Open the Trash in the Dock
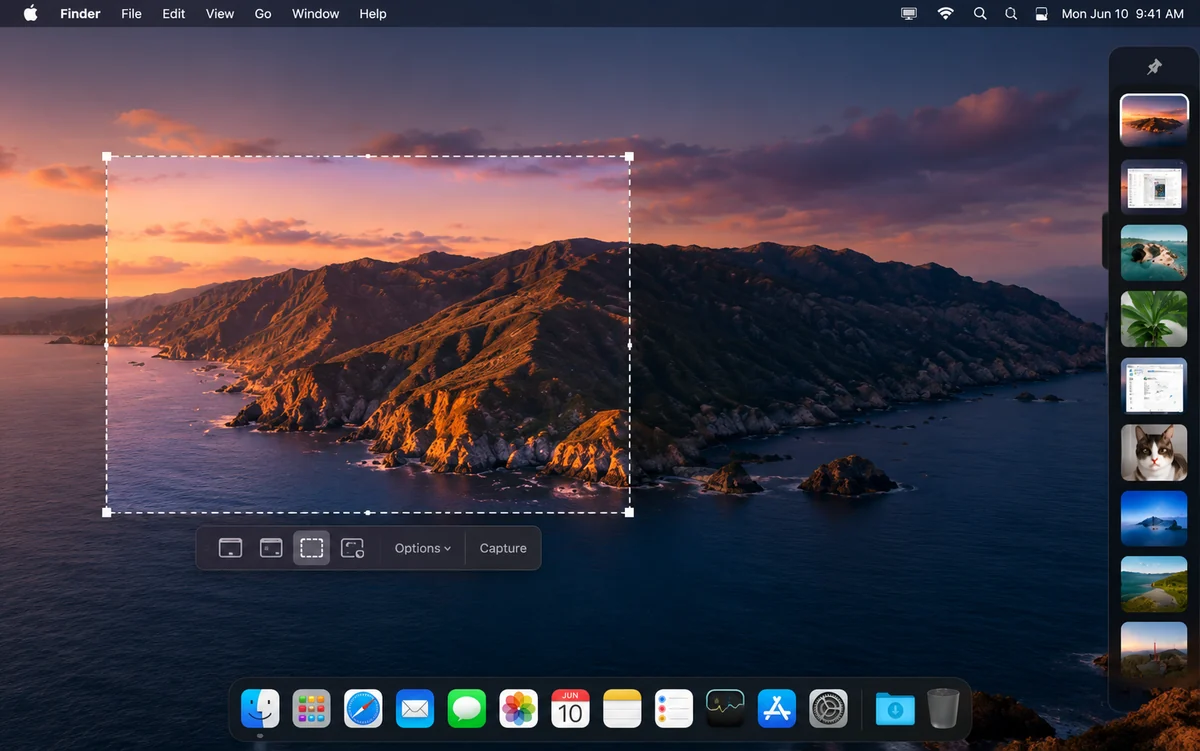Screen dimensions: 1200x751 pyautogui.click(x=943, y=709)
